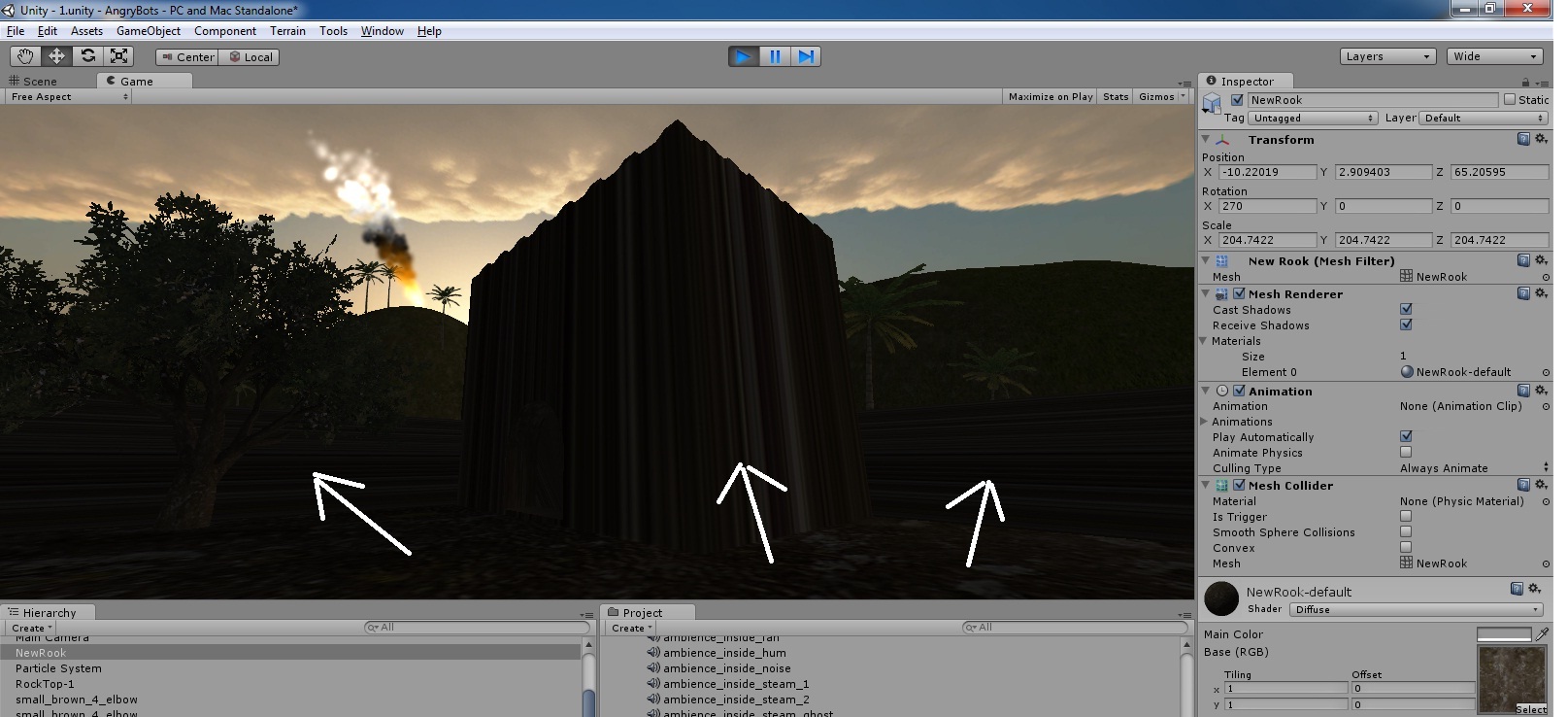The height and width of the screenshot is (717, 1568).
Task: Pick physic material object selector
Action: (x=1546, y=501)
